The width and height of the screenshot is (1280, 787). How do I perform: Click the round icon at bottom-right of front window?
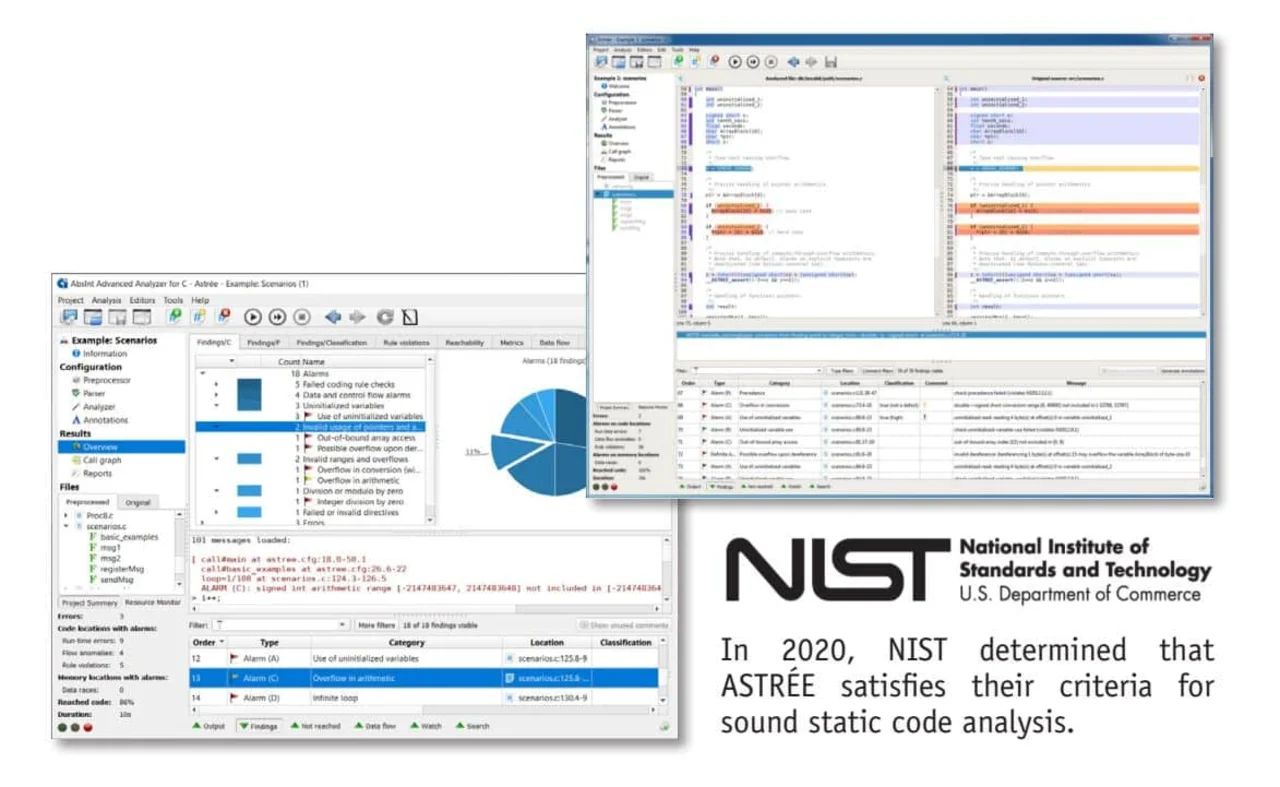663,727
